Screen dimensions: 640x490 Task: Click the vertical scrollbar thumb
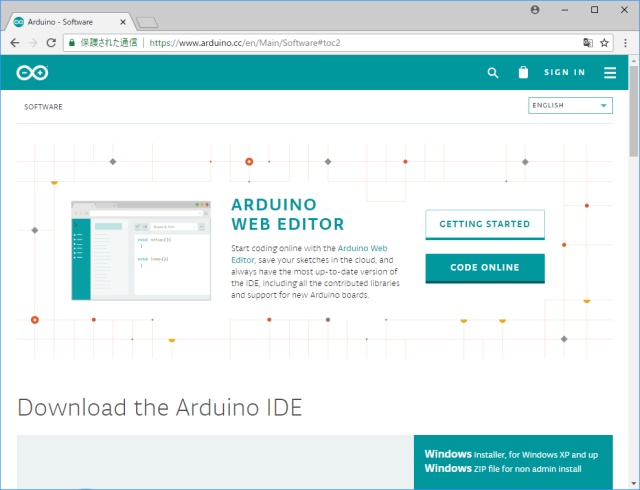pos(633,111)
